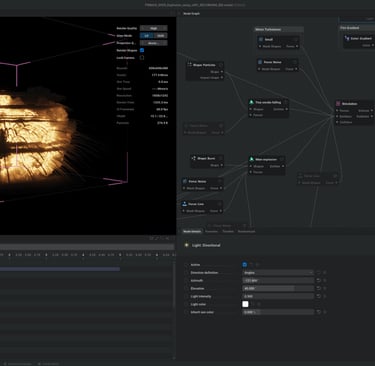Enable the Lock Camera checkbox

point(142,57)
